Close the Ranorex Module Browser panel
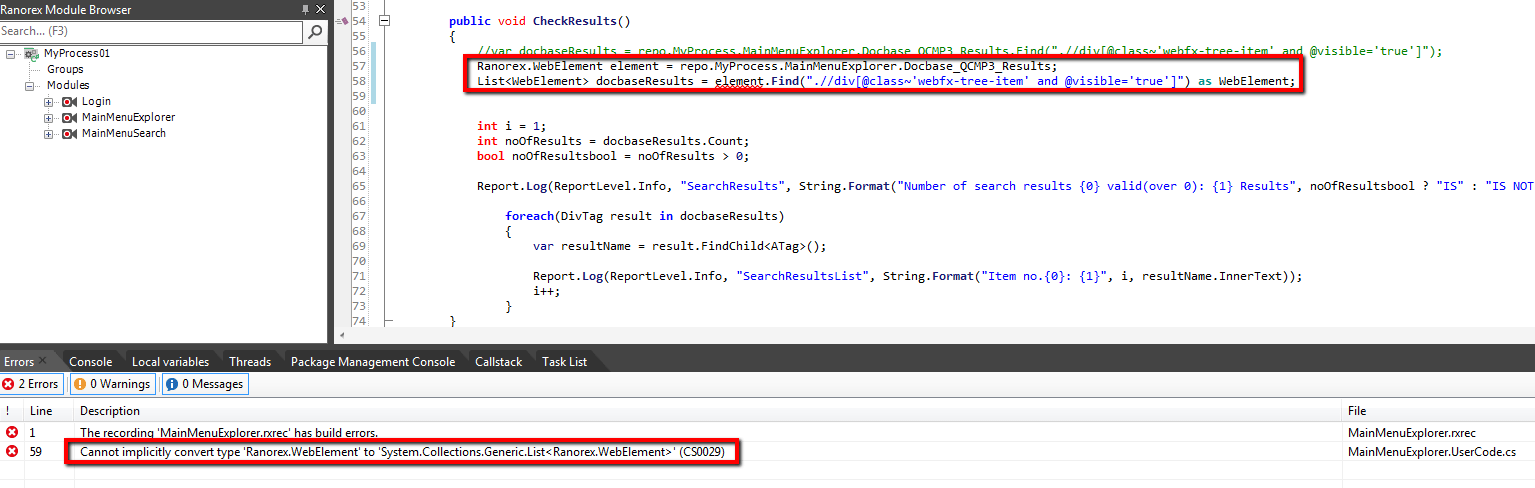1535x488 pixels. [x=319, y=9]
